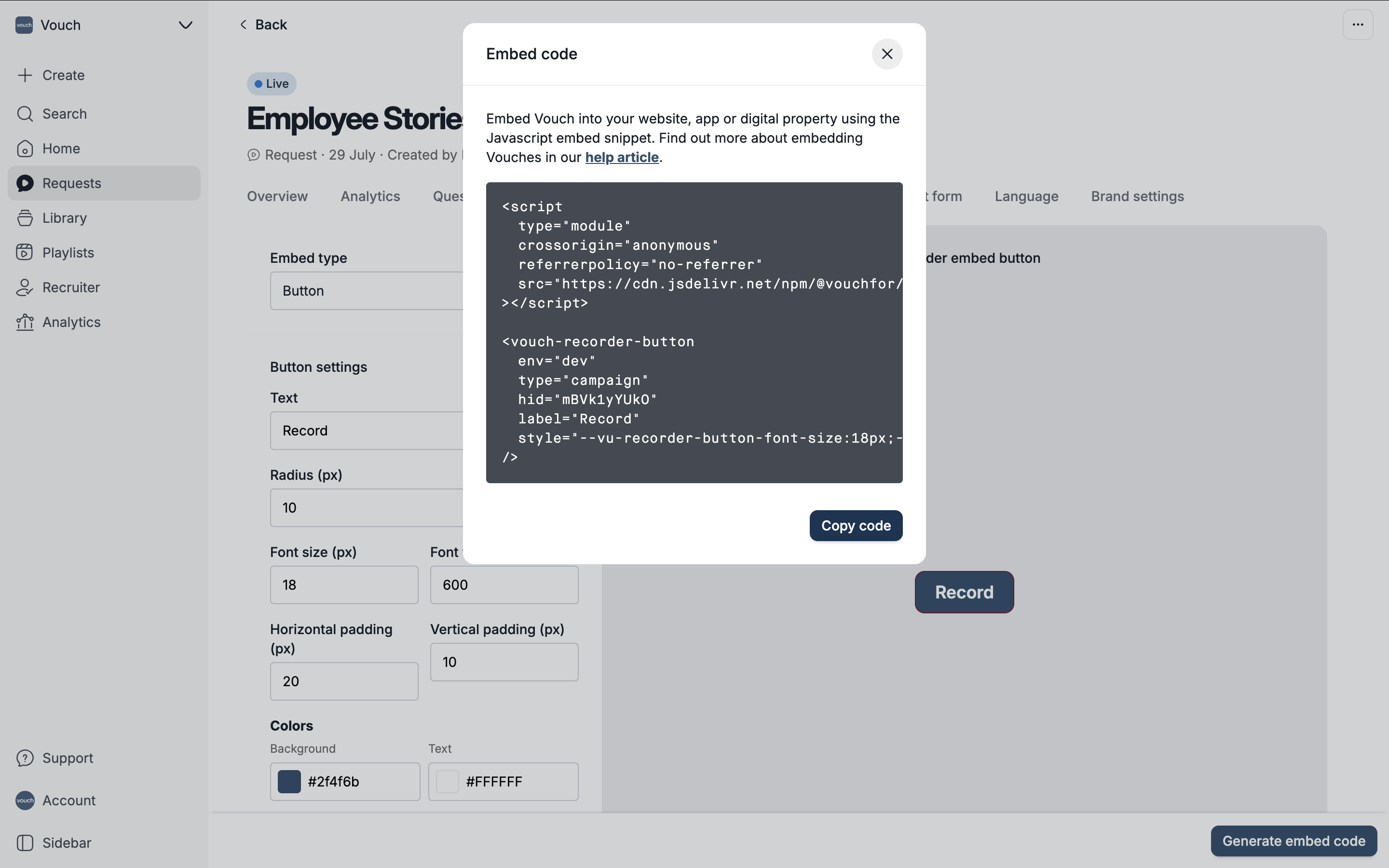The image size is (1389, 868).
Task: Switch to the Brand settings tab
Action: point(1137,196)
